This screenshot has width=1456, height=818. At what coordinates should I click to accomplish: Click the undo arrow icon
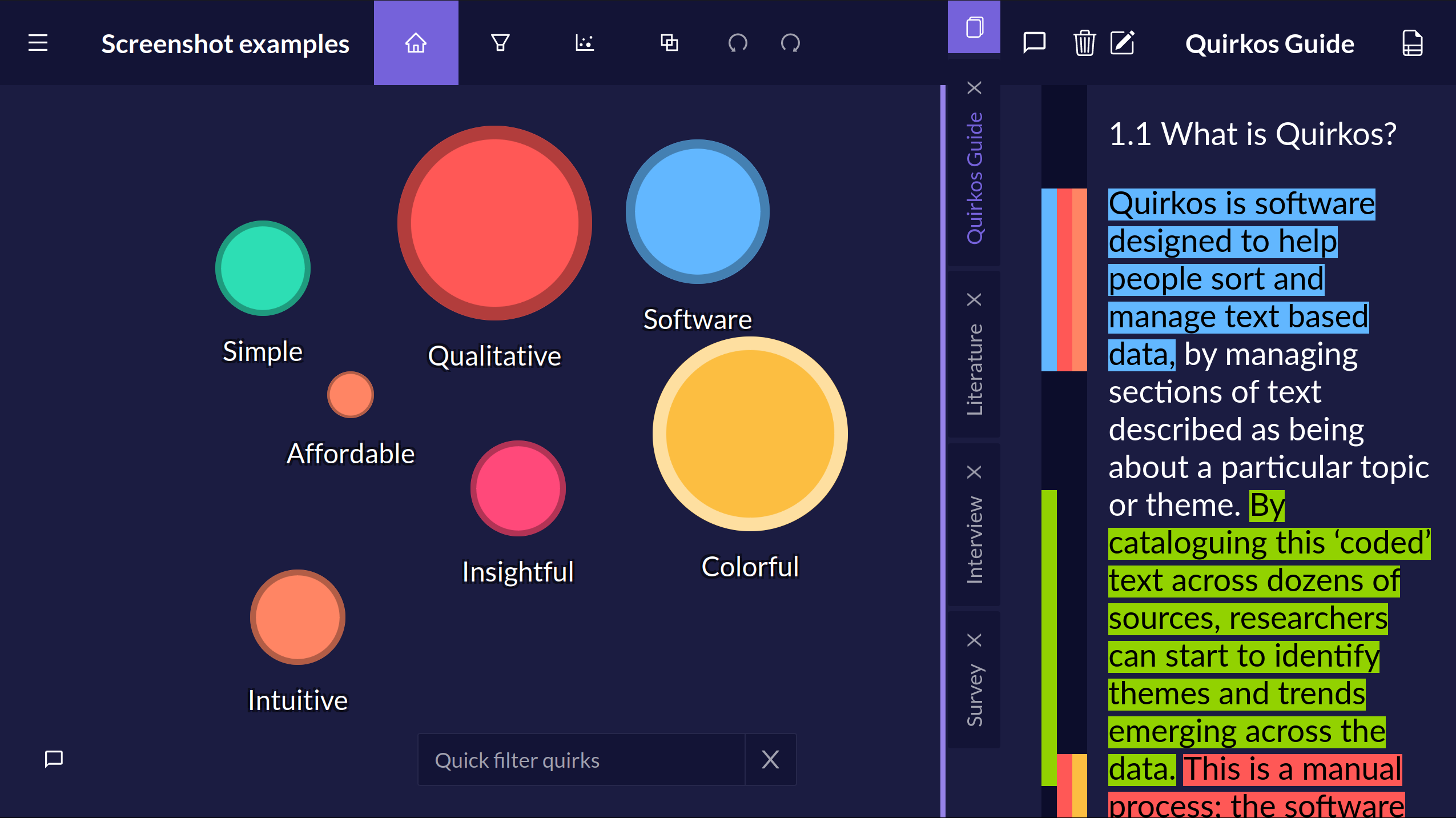(737, 43)
